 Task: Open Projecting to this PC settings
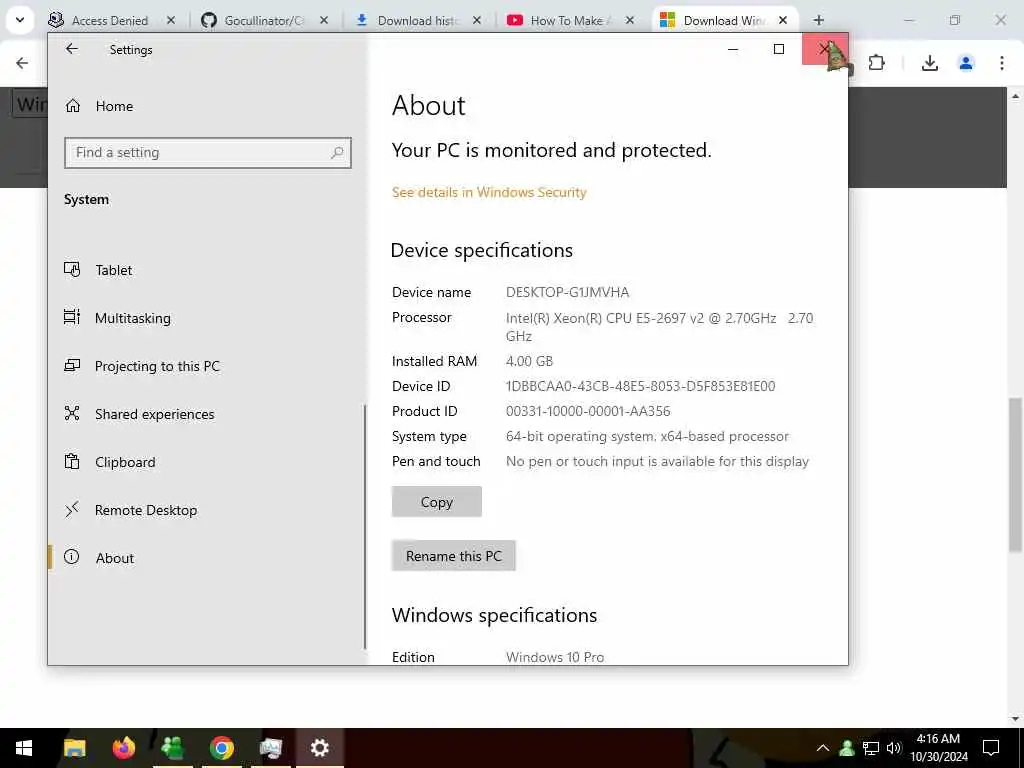tap(142, 366)
